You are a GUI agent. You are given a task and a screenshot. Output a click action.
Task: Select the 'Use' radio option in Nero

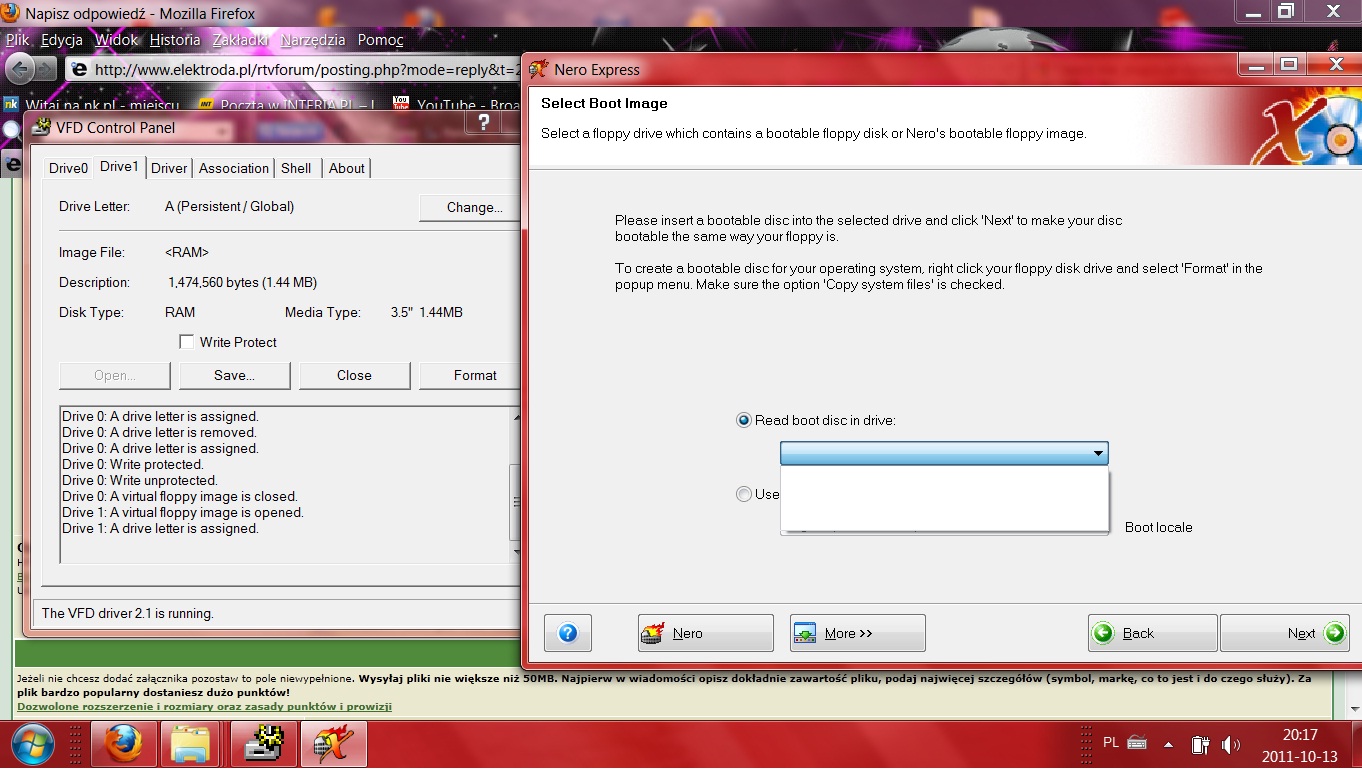tap(744, 494)
